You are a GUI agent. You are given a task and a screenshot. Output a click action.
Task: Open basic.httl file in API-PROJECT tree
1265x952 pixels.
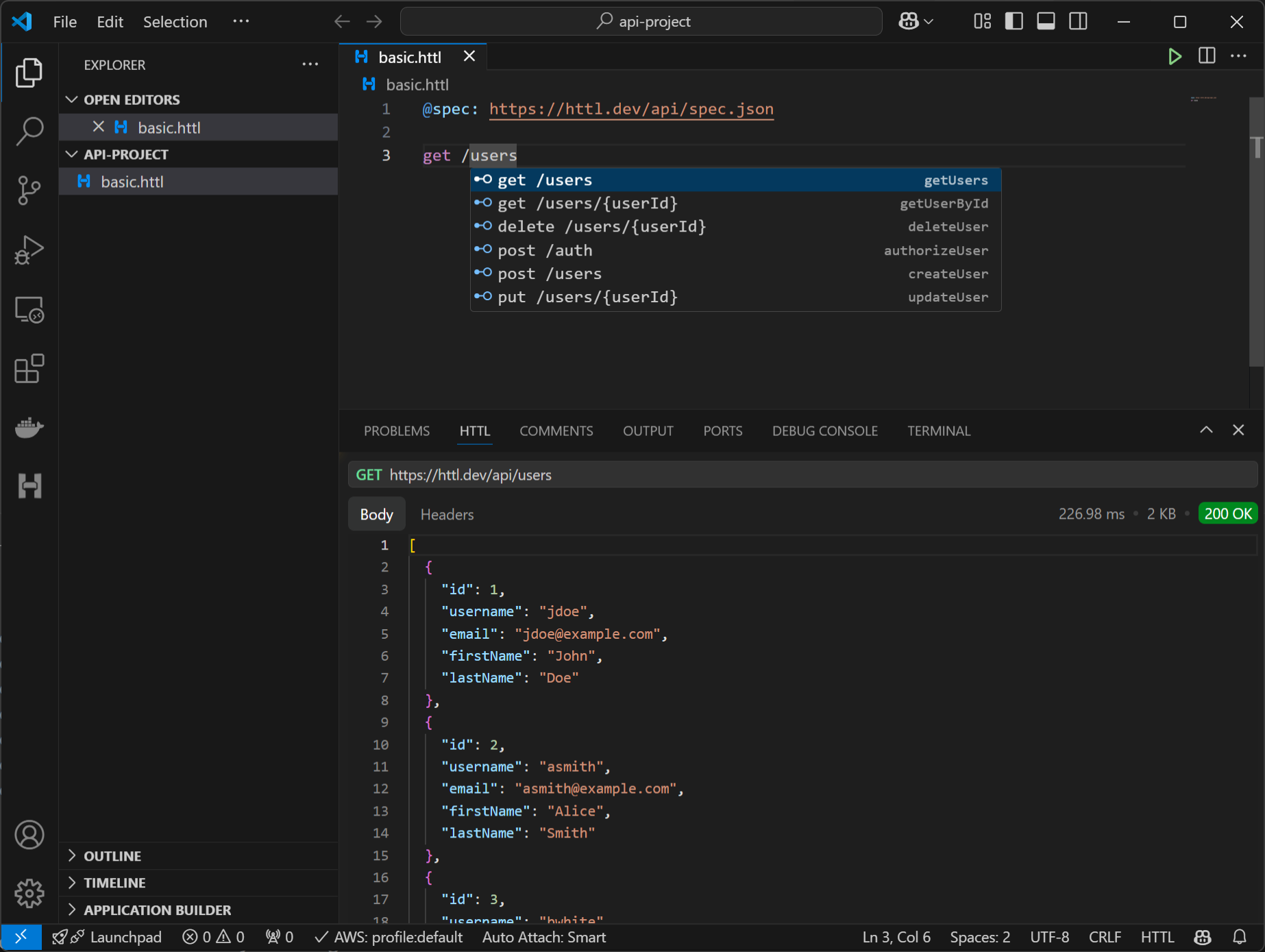(199, 182)
